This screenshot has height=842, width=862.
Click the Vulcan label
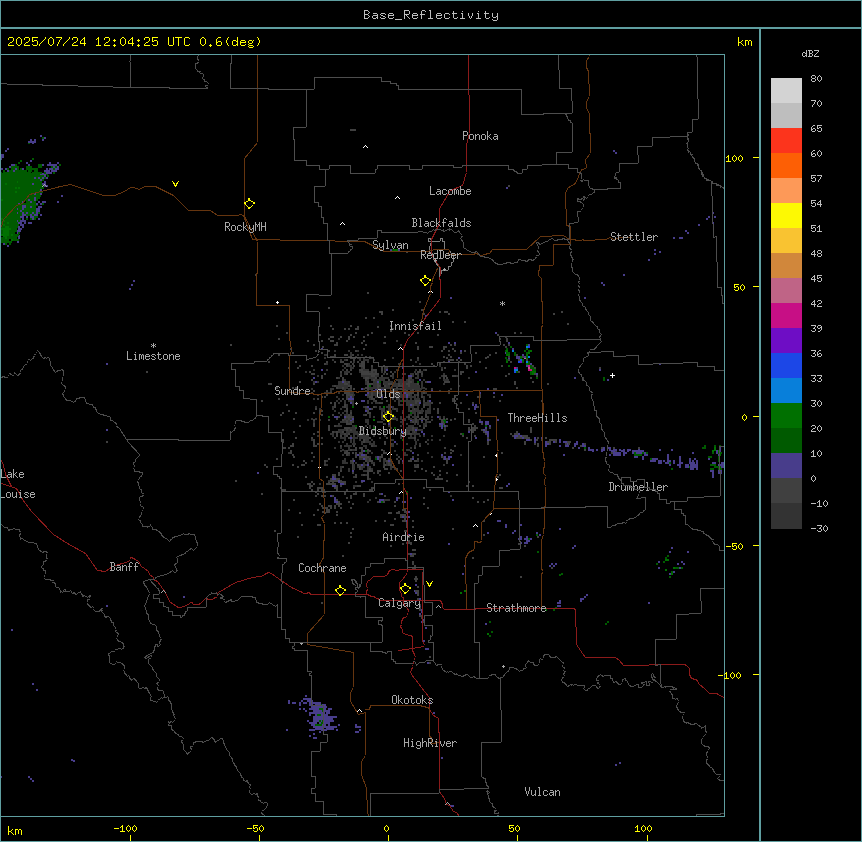[542, 792]
